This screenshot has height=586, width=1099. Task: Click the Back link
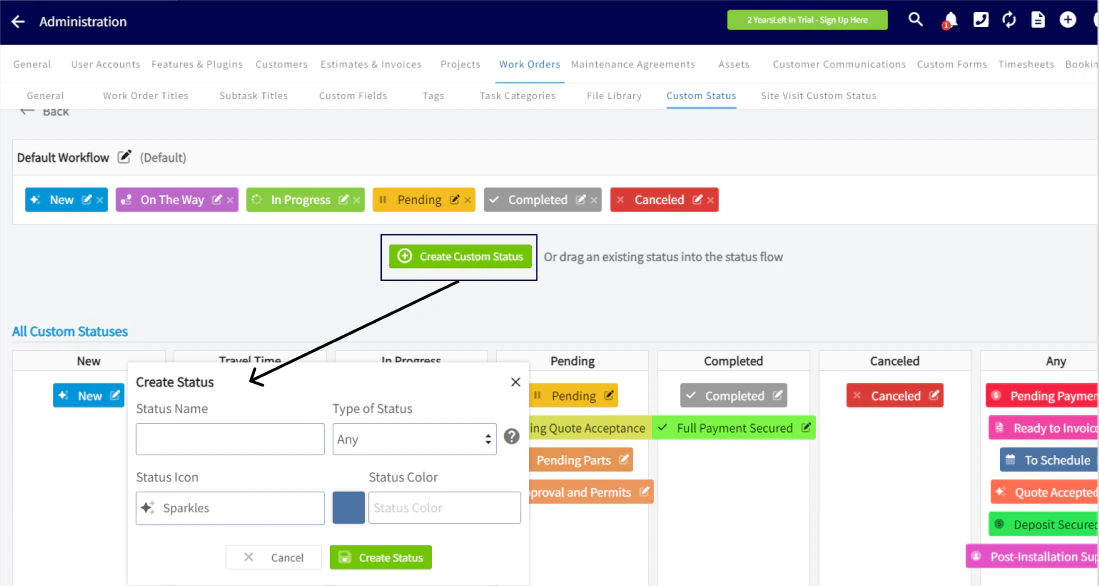click(x=45, y=111)
